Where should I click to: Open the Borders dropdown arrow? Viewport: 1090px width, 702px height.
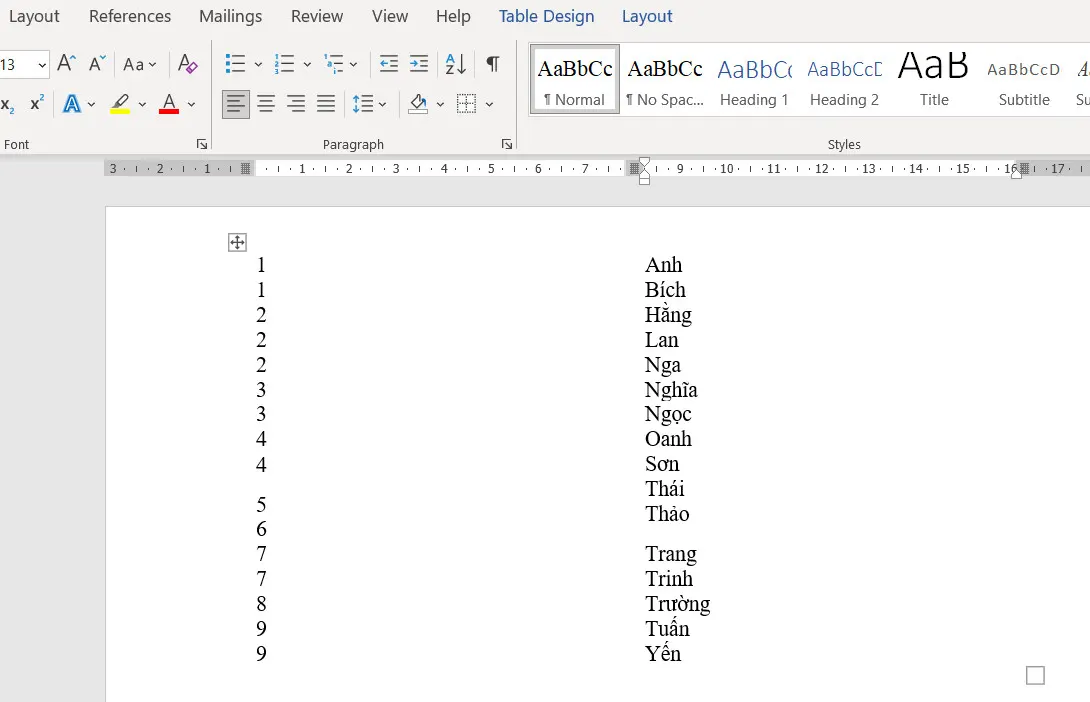click(x=489, y=104)
